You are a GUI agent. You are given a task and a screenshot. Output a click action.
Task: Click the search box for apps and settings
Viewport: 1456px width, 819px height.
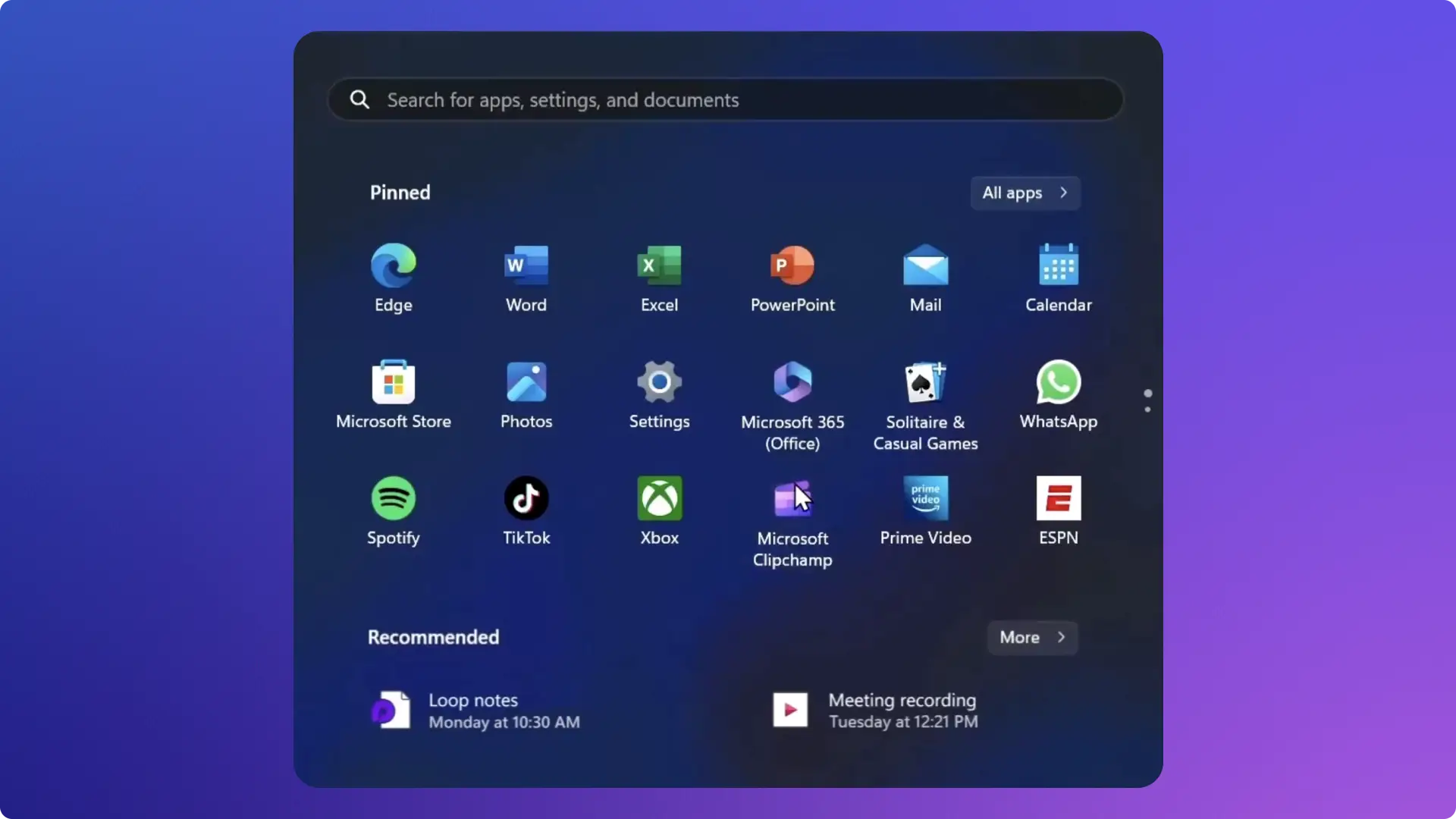(x=726, y=99)
